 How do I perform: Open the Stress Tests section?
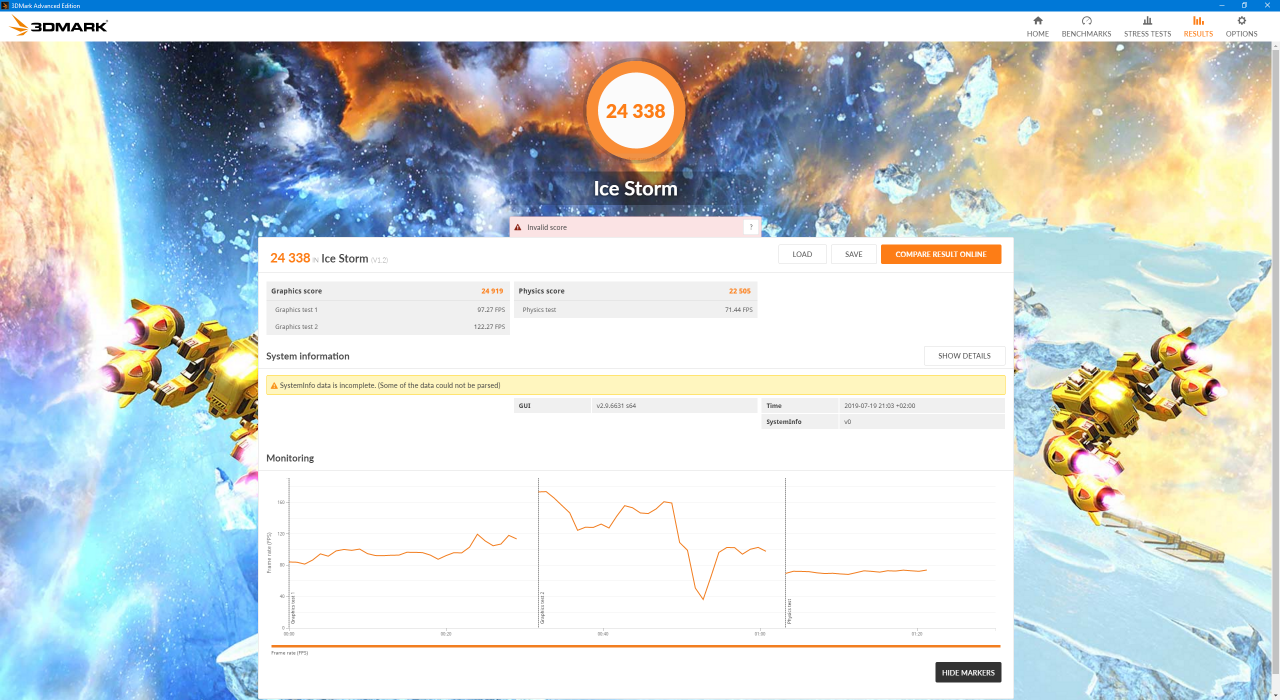coord(1147,26)
